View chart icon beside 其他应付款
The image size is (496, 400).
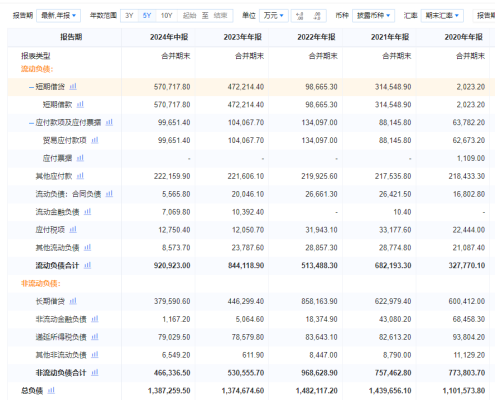coord(80,176)
